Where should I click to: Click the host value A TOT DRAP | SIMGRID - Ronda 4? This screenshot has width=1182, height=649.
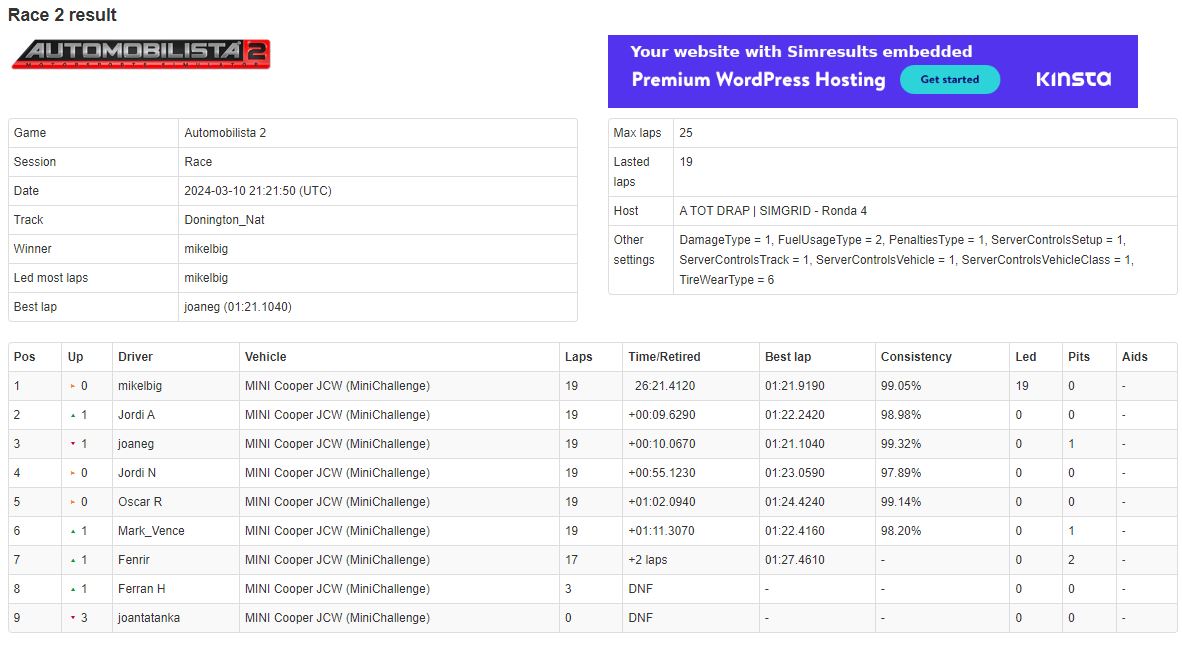(773, 211)
